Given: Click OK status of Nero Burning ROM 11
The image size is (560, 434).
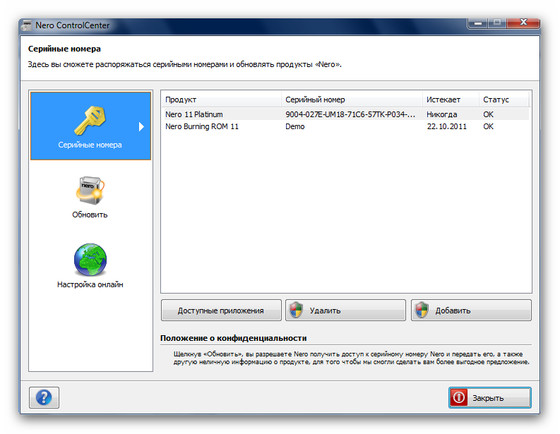Looking at the screenshot, I should 488,126.
